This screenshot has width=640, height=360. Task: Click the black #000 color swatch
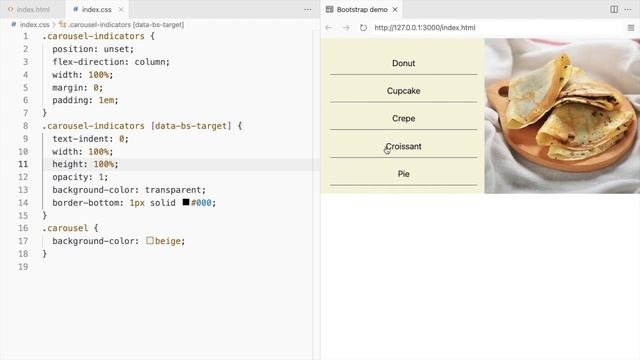[x=186, y=202]
